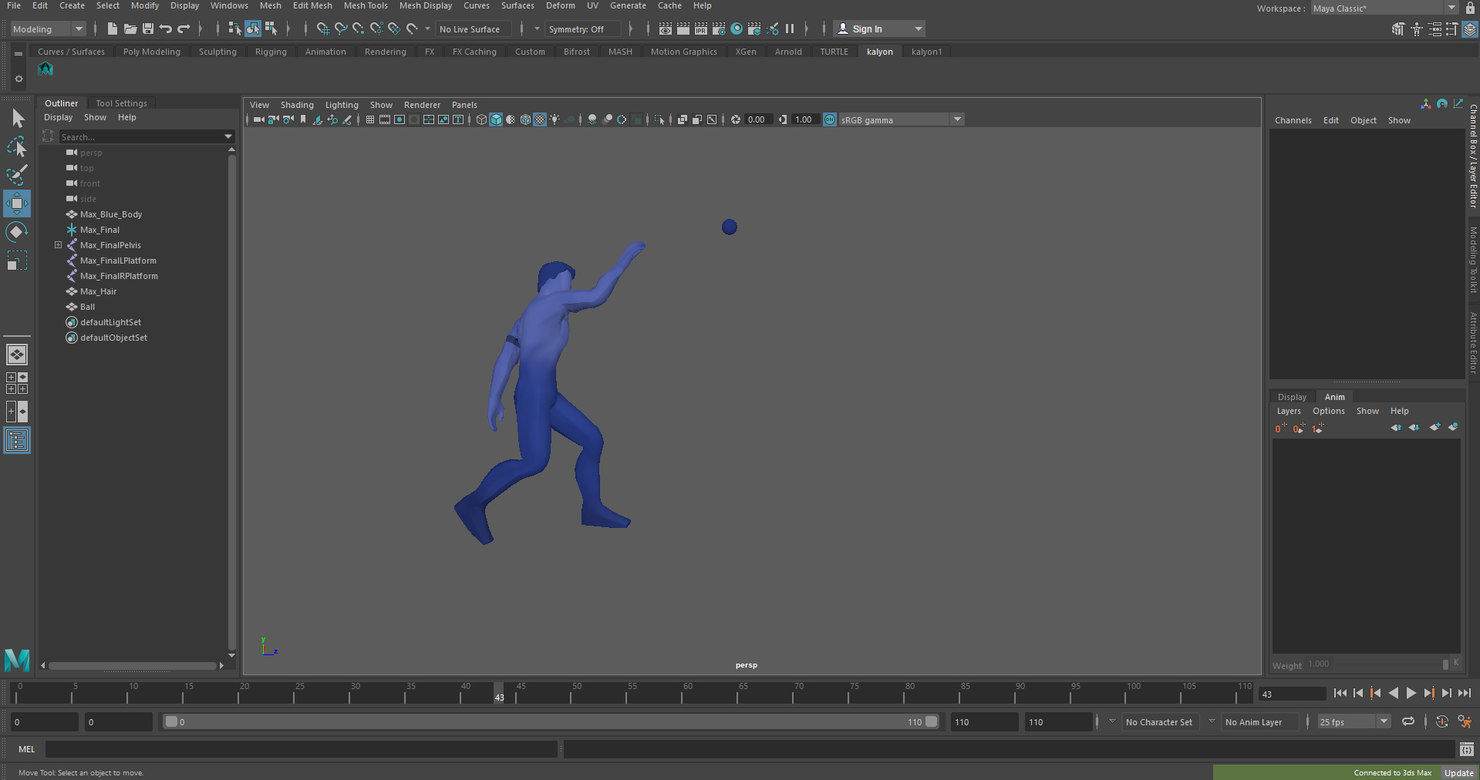
Task: Pick the Scale tool in toolbox
Action: [17, 261]
